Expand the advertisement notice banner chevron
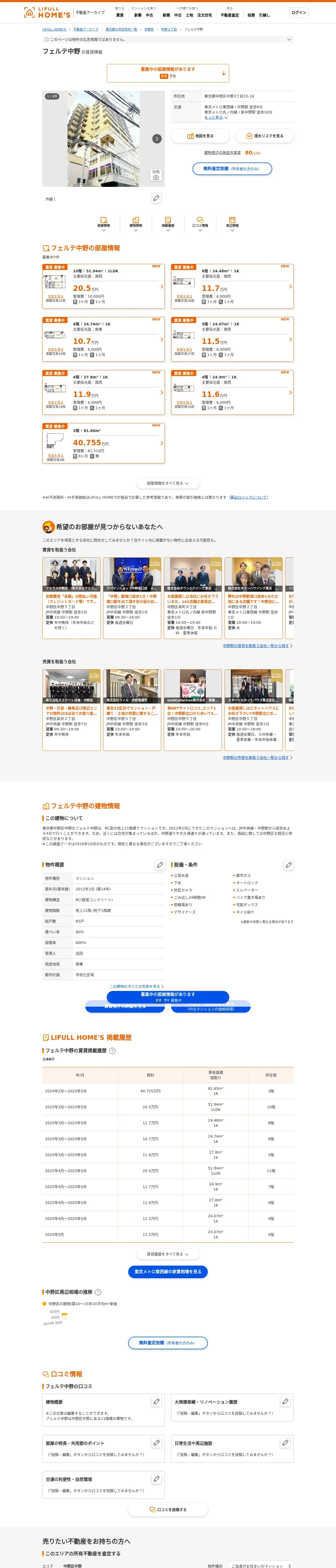The image size is (336, 1568). [x=289, y=39]
